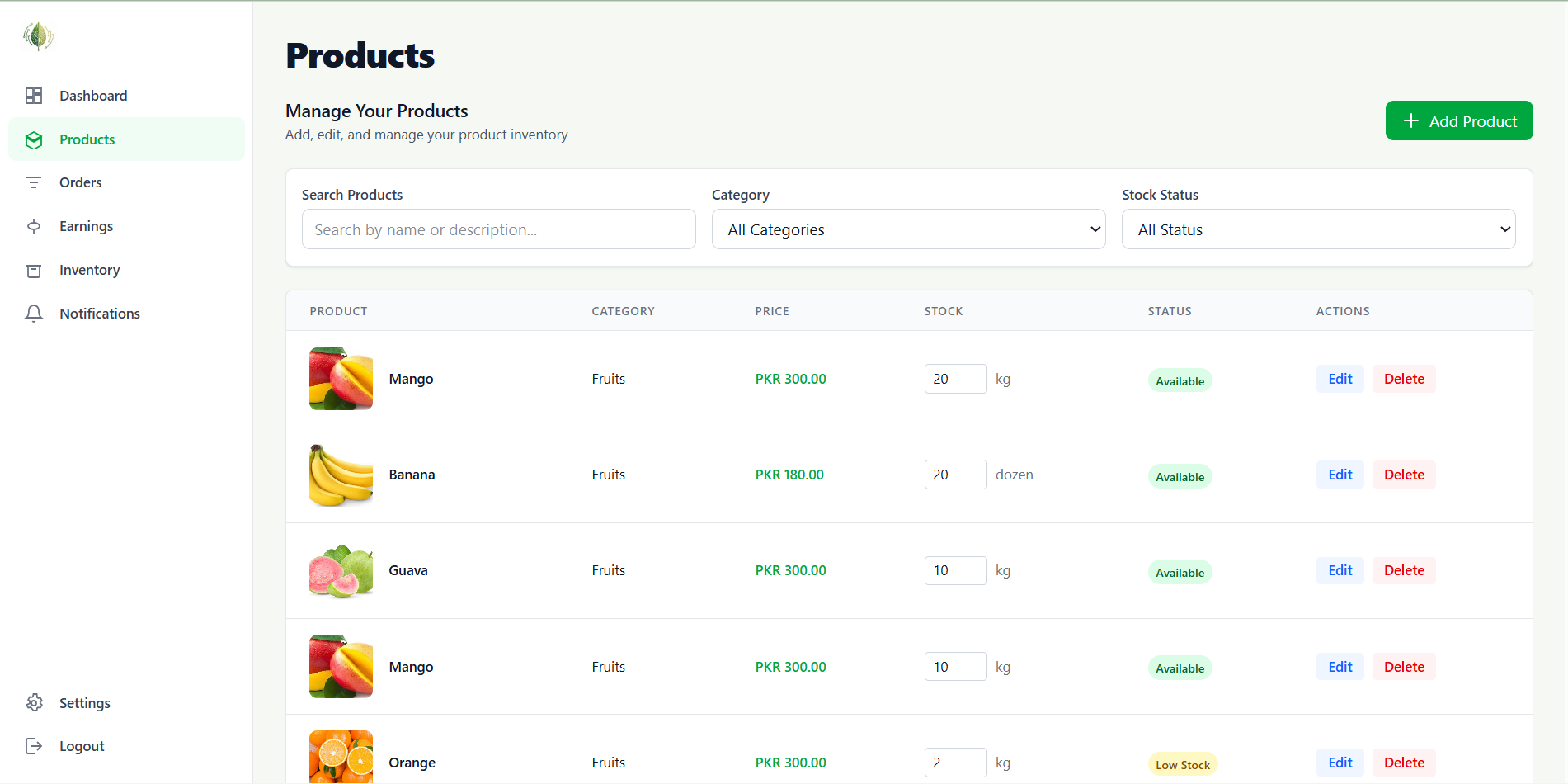Click the Fruits category in Orange row

point(608,763)
